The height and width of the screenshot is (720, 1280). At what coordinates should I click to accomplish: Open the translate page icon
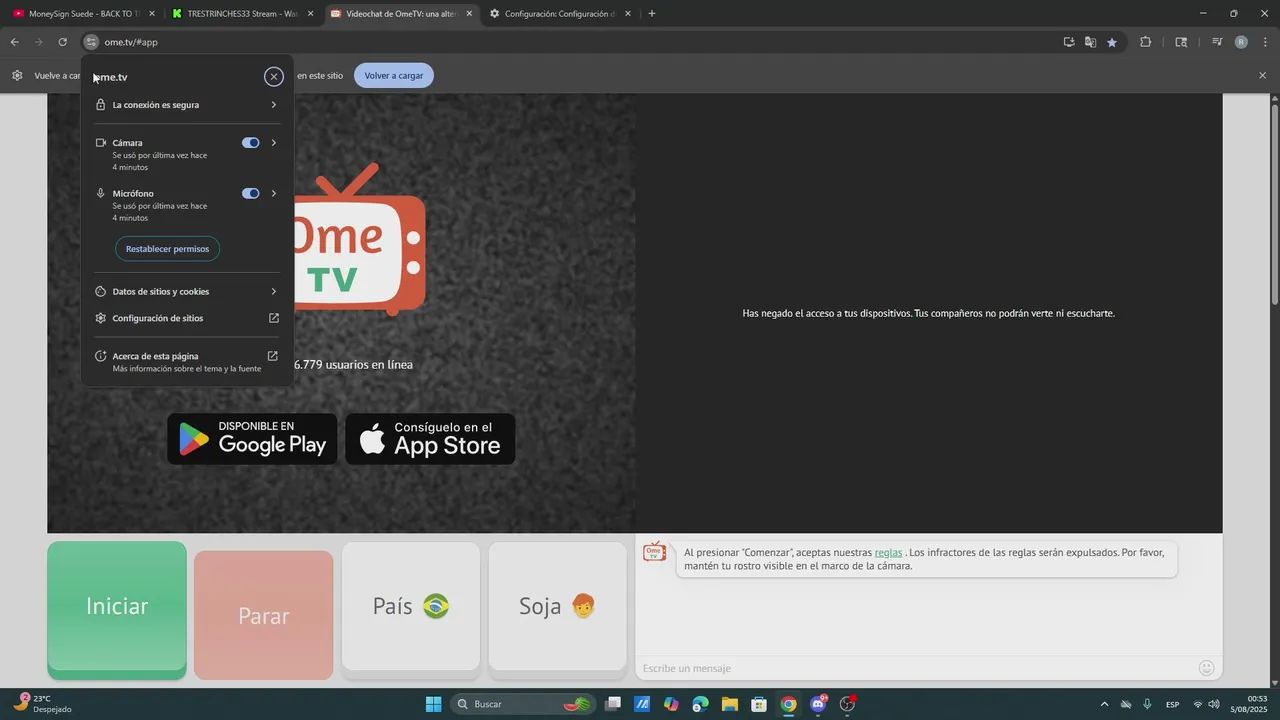click(x=1090, y=42)
